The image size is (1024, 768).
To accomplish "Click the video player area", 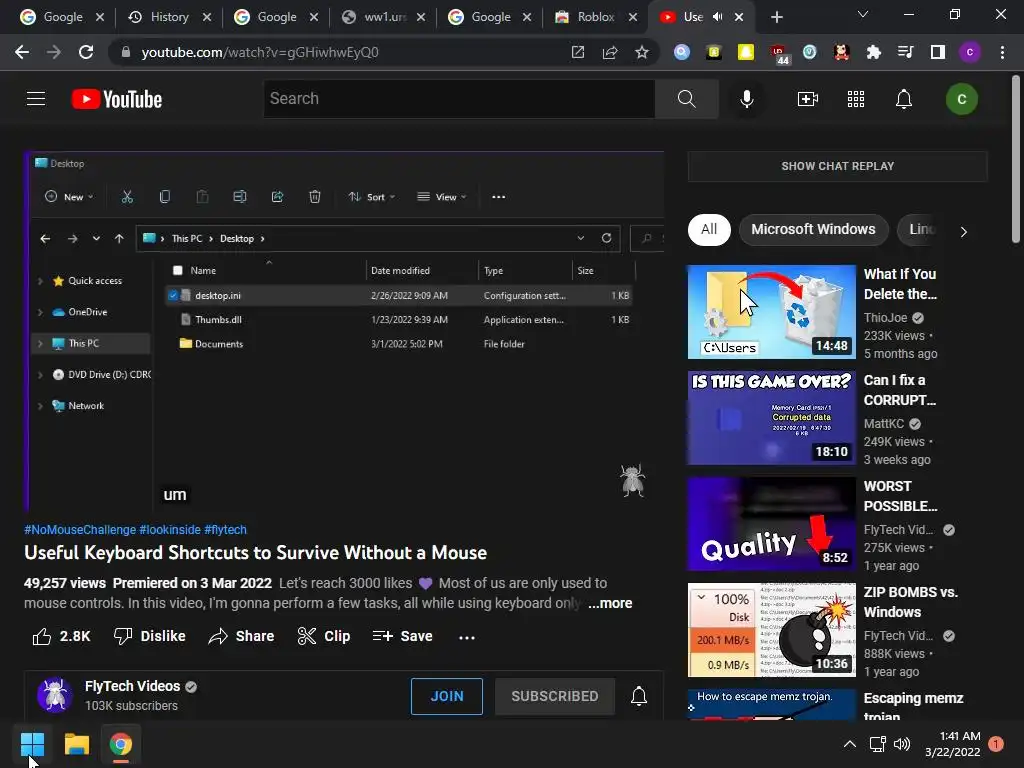I will (344, 331).
